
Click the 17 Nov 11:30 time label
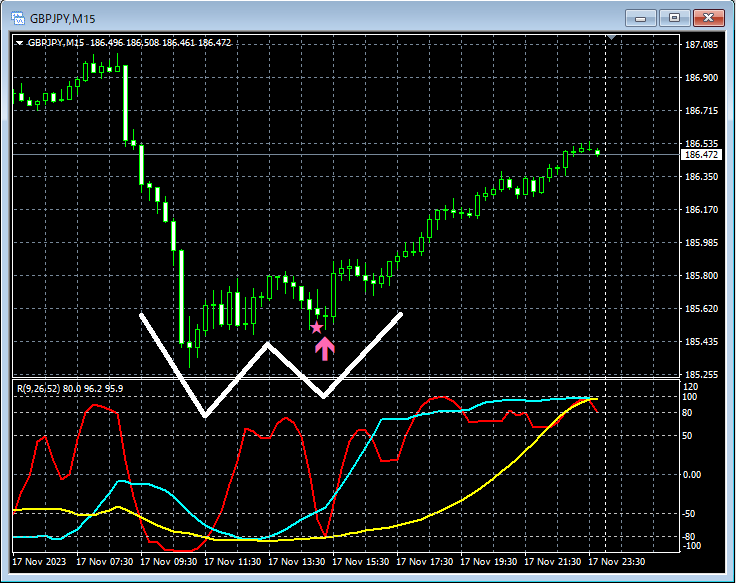[x=233, y=562]
